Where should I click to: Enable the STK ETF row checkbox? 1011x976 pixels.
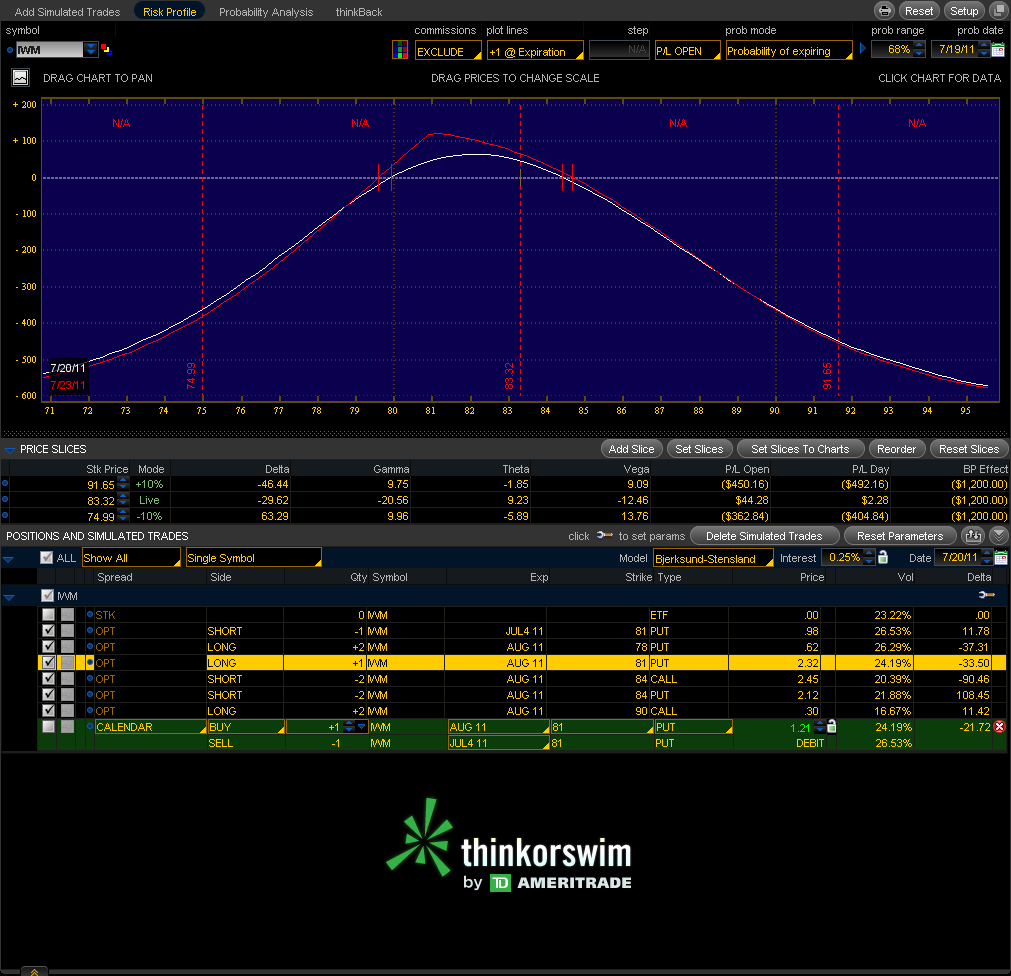48,614
